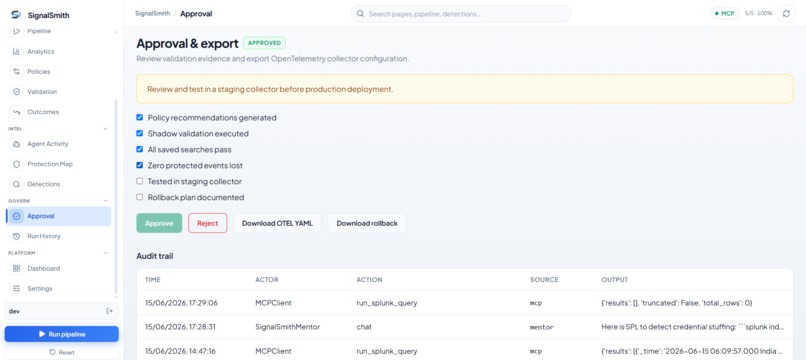
Task: Open the Run History label
Action: click(44, 236)
